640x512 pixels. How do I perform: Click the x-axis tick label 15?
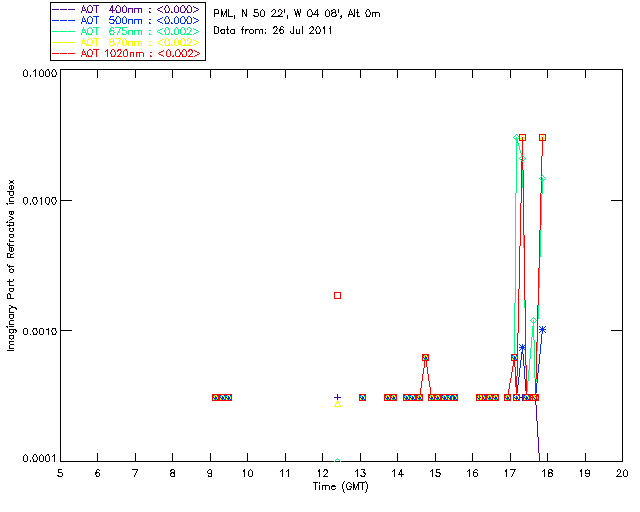(x=435, y=473)
